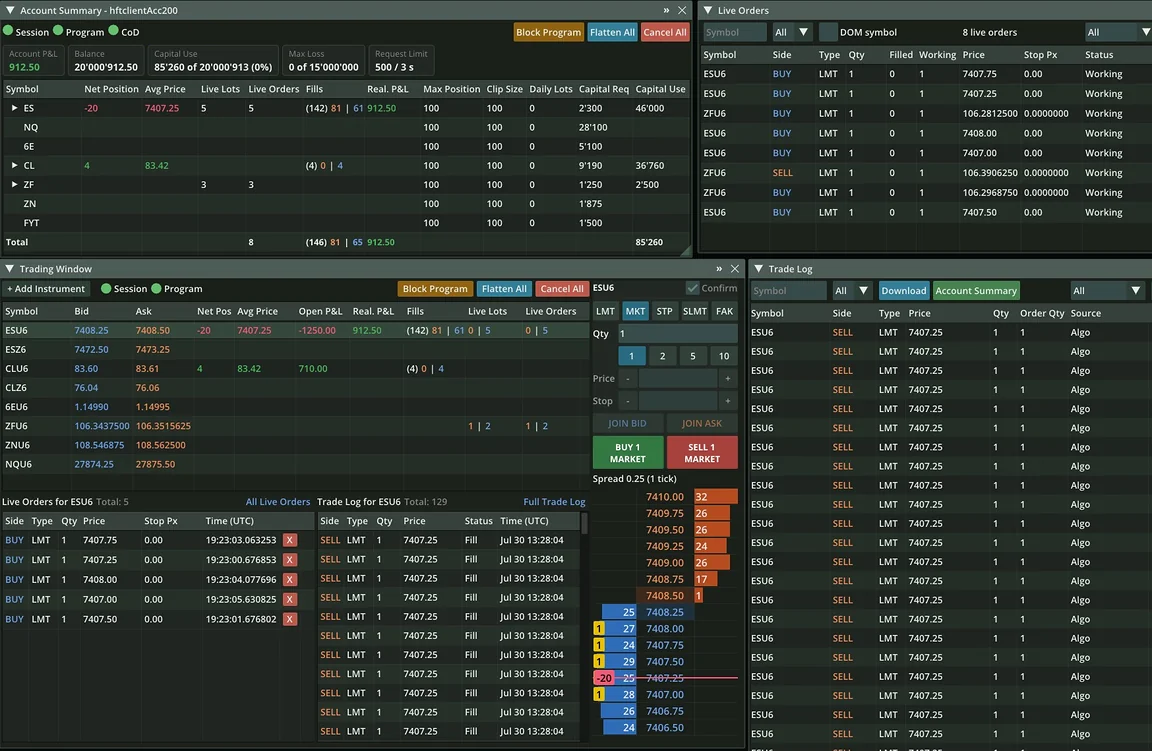
Task: Close the Account Summary panel
Action: (682, 10)
